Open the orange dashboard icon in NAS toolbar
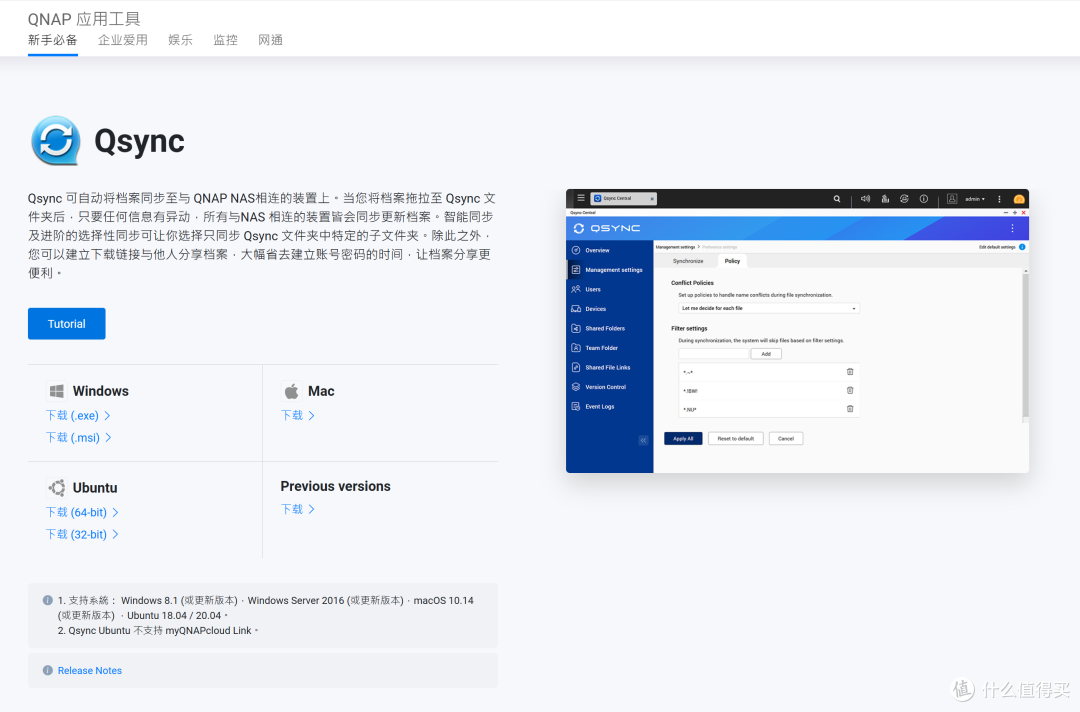This screenshot has height=712, width=1080. tap(1019, 199)
